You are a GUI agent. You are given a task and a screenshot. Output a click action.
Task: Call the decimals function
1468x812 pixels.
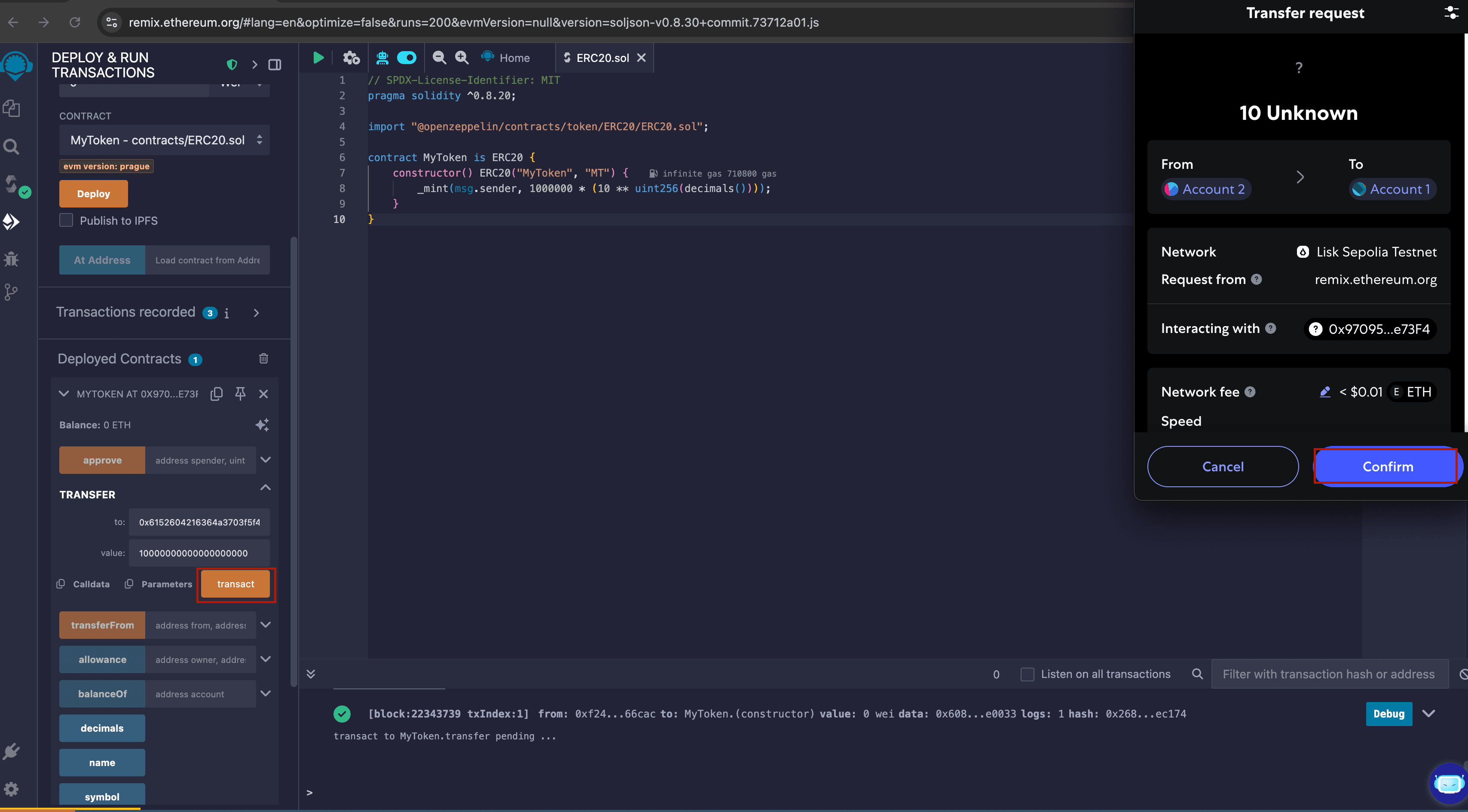102,728
